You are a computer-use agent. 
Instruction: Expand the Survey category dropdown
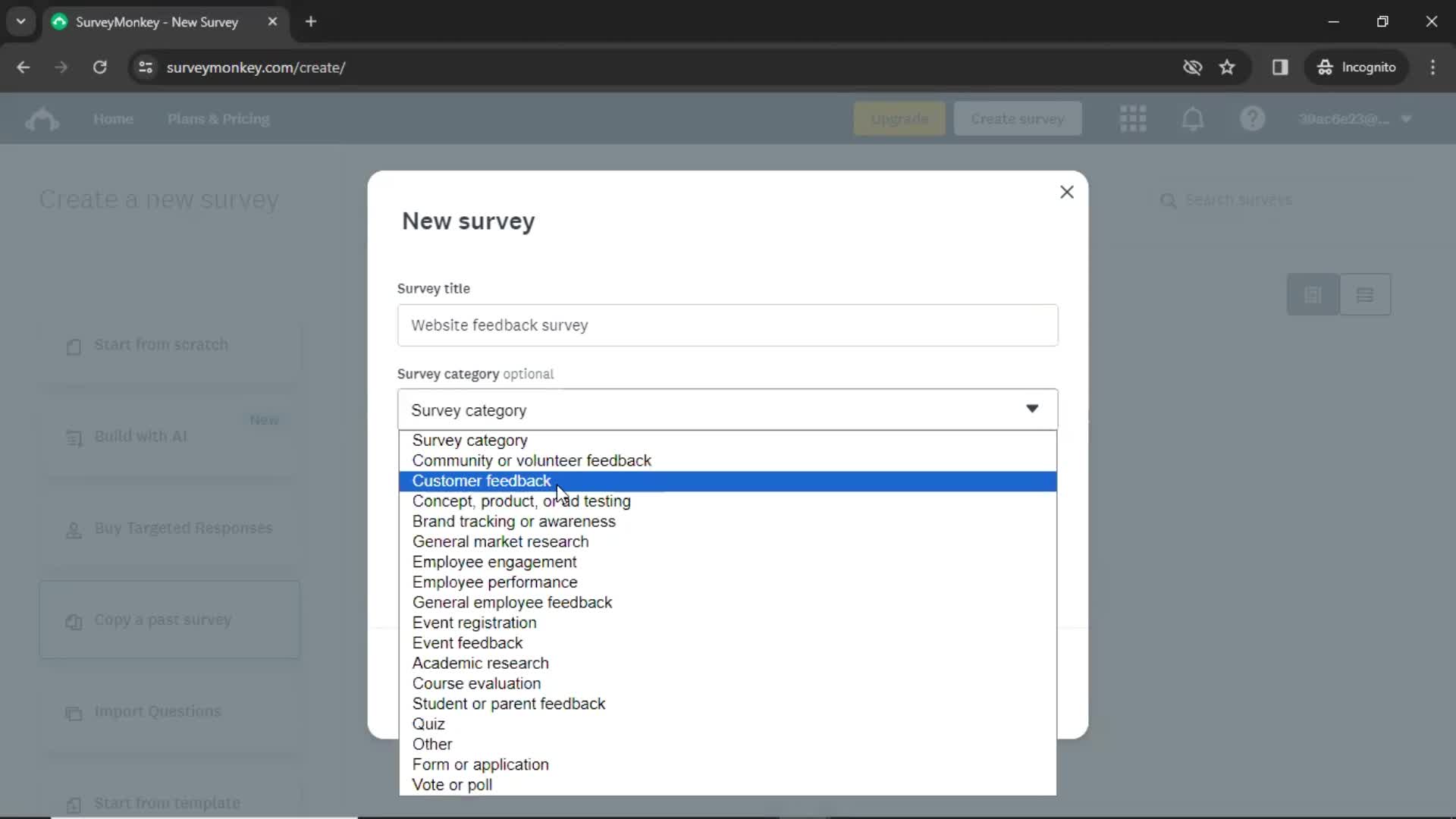[x=727, y=410]
